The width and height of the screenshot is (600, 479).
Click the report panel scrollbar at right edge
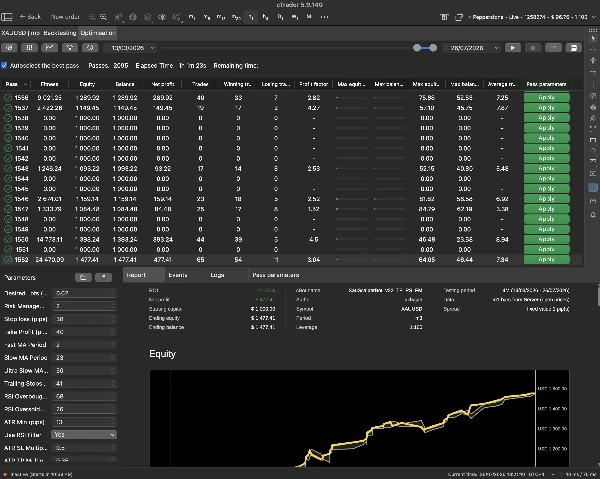598,295
